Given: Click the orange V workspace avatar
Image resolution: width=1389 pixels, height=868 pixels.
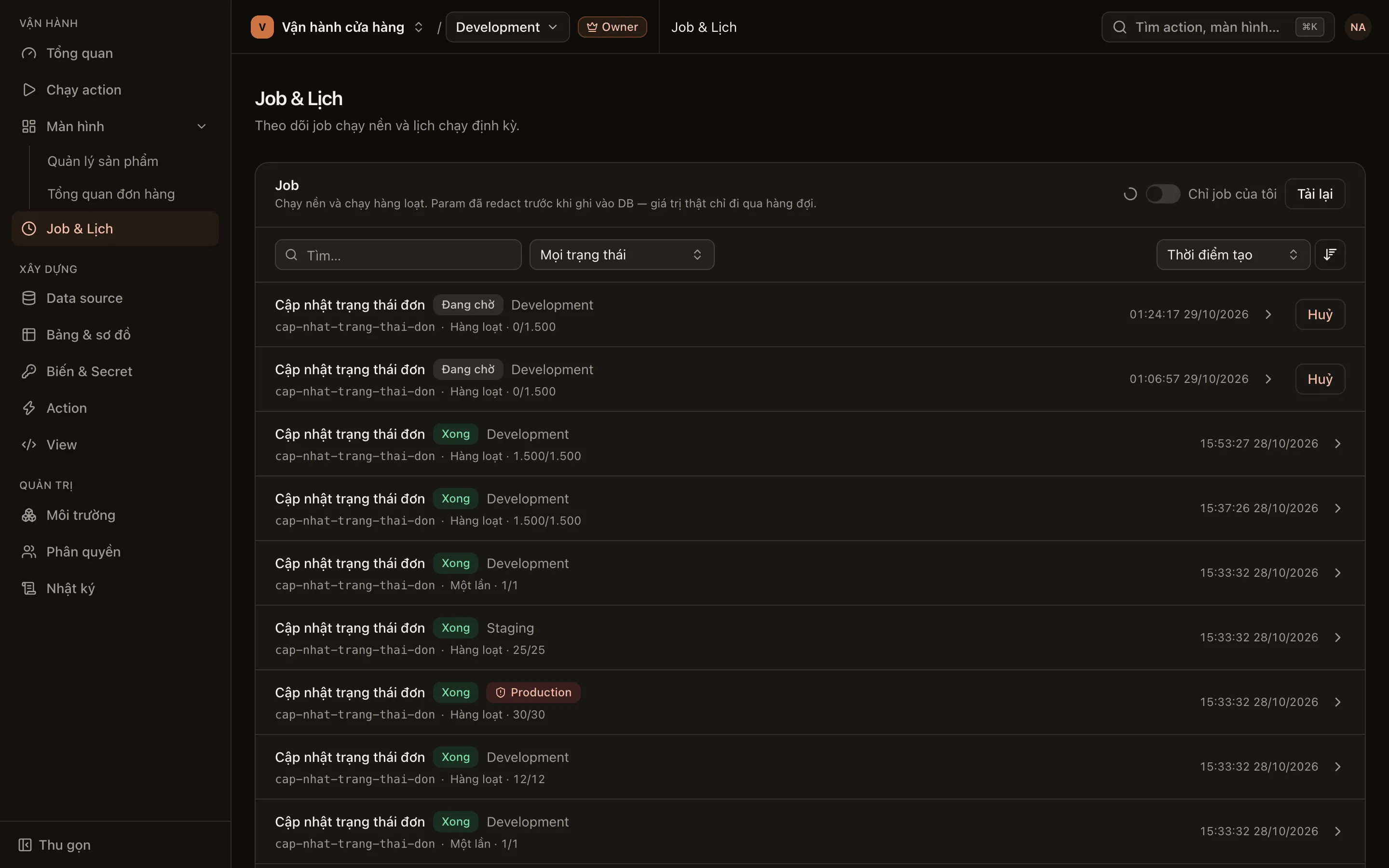Looking at the screenshot, I should click(x=262, y=27).
